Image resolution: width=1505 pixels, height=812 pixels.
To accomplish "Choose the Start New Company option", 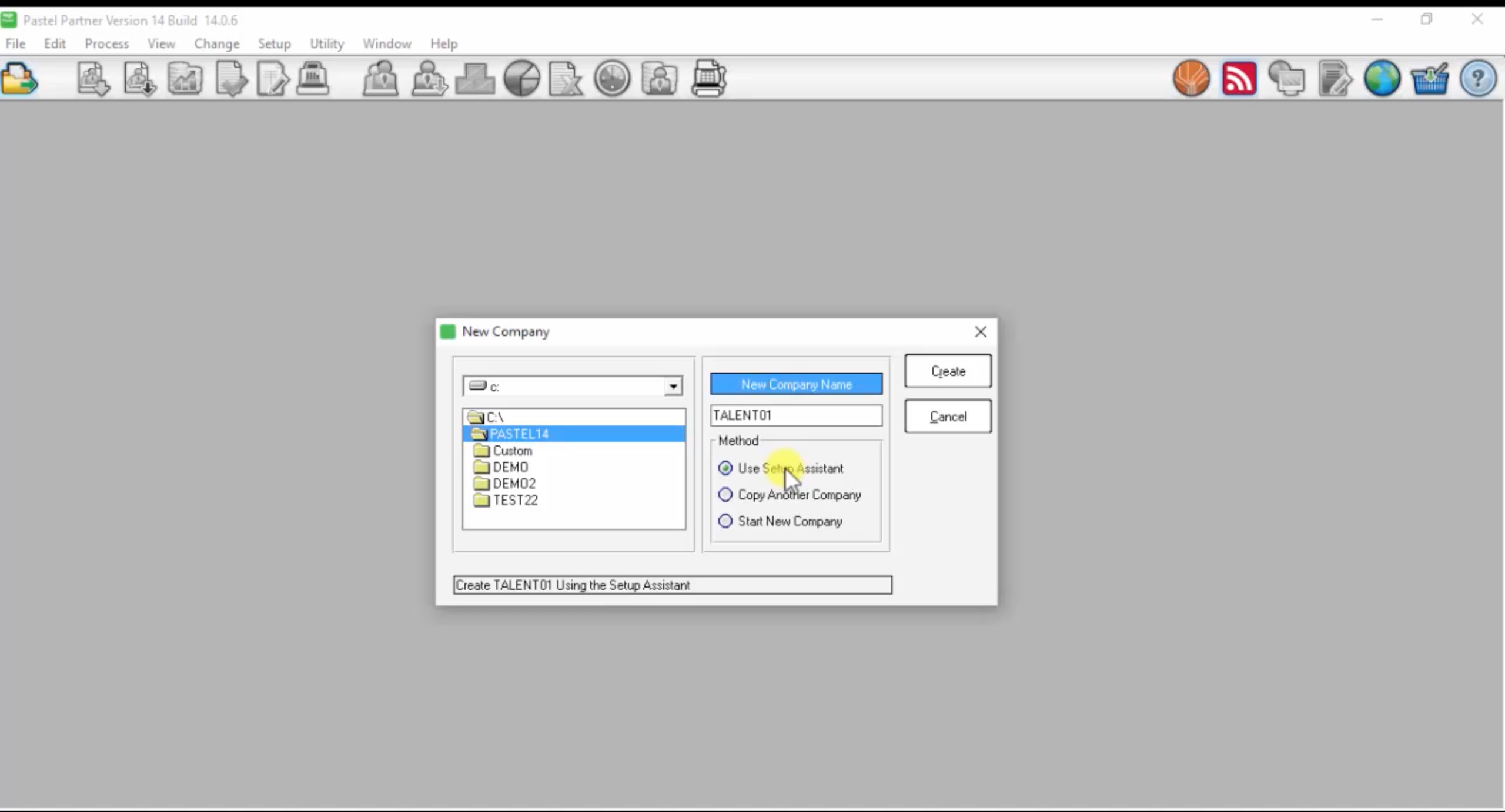I will (725, 521).
